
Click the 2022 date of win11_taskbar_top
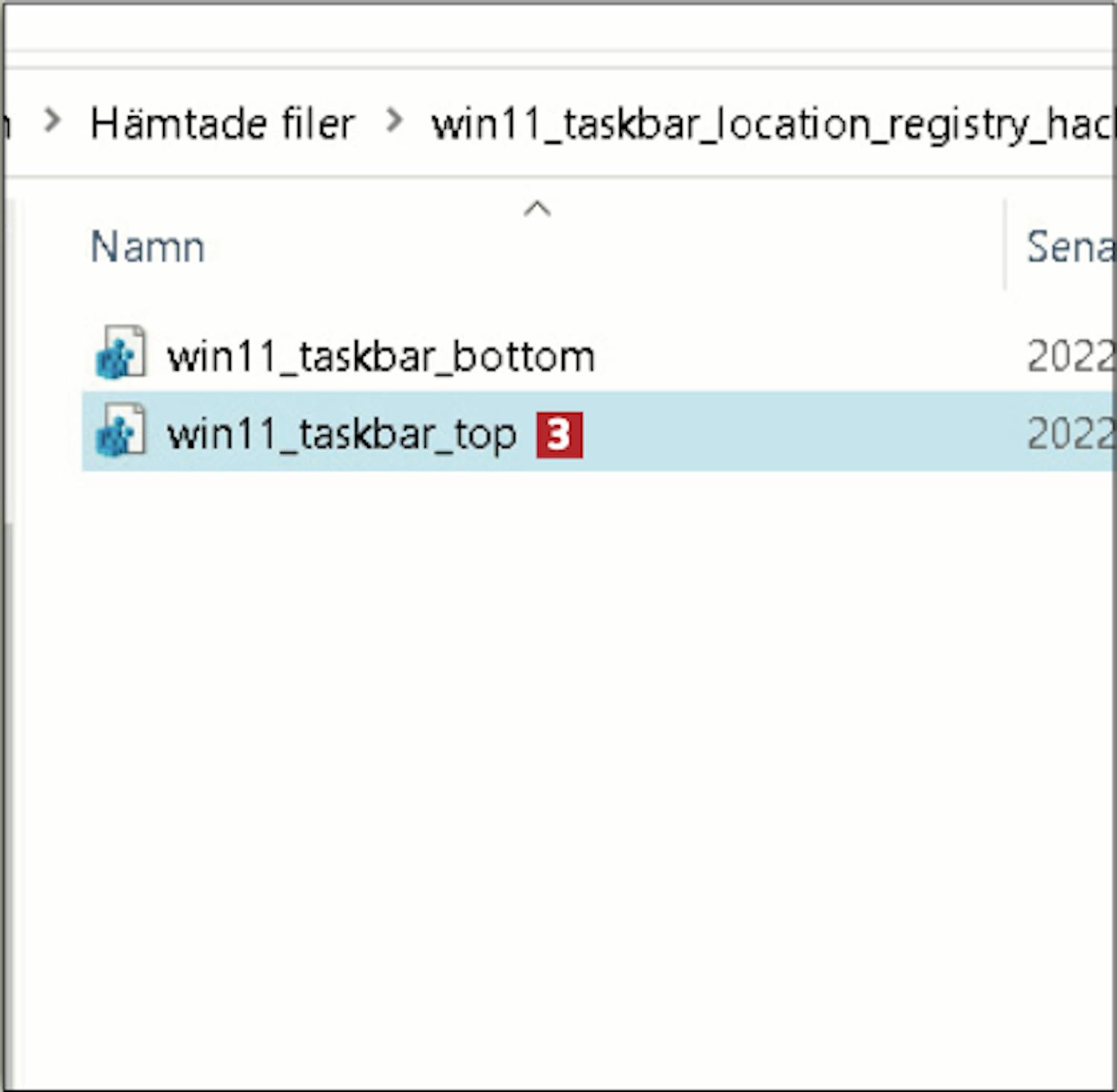(1071, 433)
